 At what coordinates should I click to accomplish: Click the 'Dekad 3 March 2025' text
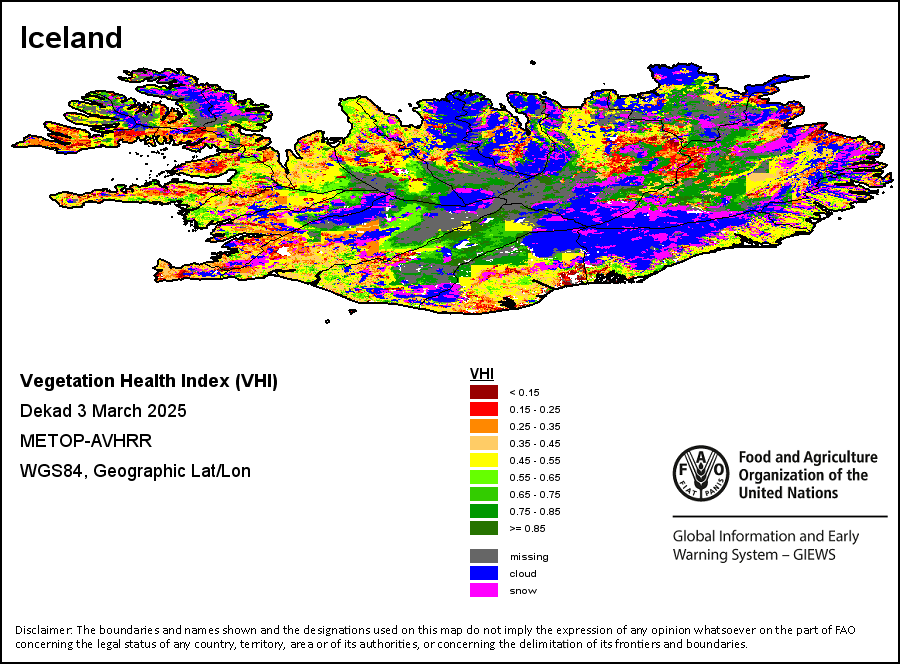(x=103, y=411)
